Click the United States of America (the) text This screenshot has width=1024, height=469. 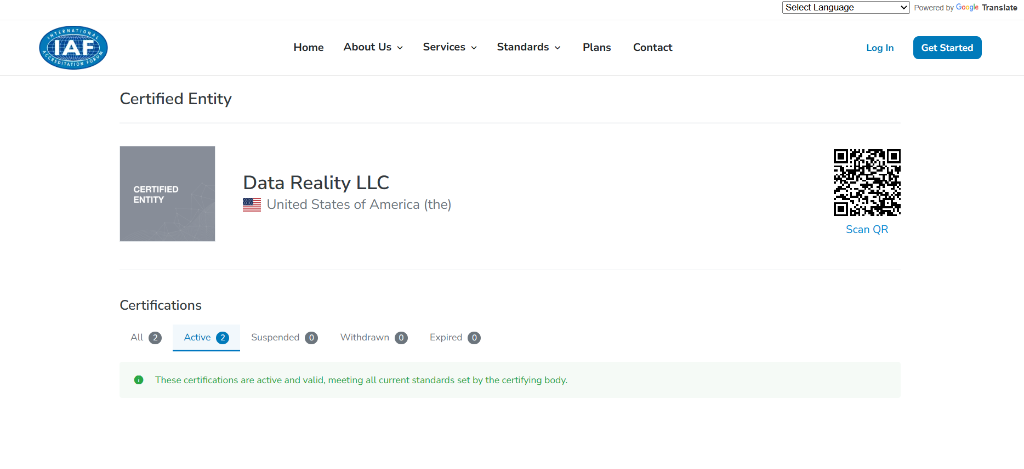[359, 204]
